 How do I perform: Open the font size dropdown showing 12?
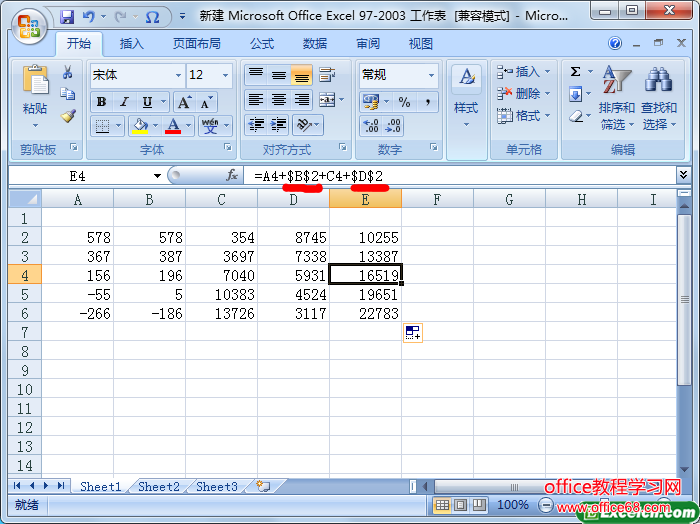click(x=225, y=75)
